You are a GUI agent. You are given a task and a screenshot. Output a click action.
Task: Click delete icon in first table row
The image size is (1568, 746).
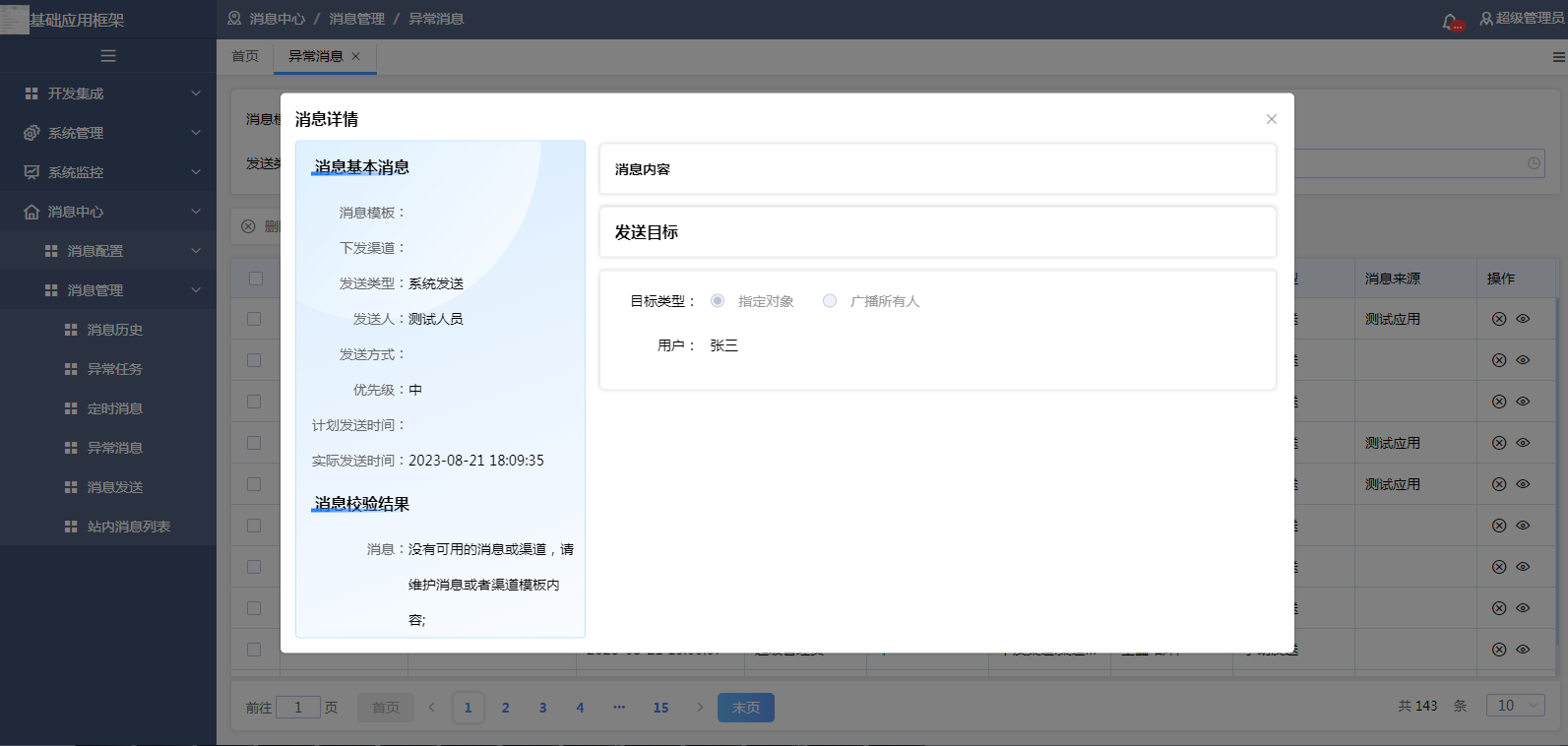[1499, 319]
